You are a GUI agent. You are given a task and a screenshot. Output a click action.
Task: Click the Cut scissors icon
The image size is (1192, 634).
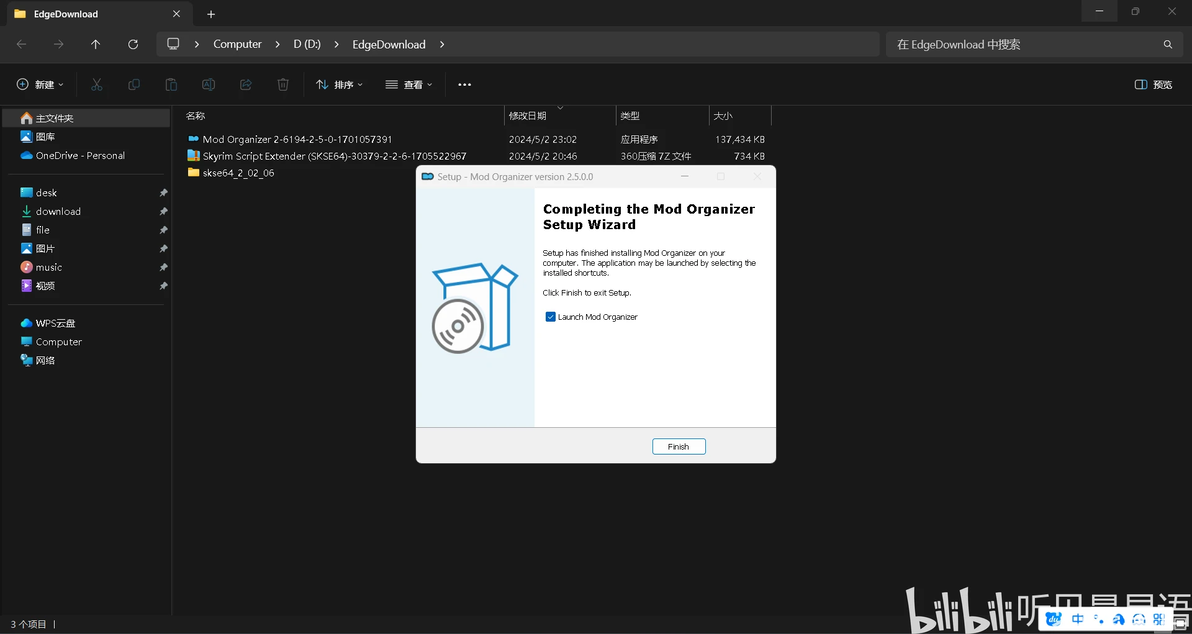click(x=97, y=84)
